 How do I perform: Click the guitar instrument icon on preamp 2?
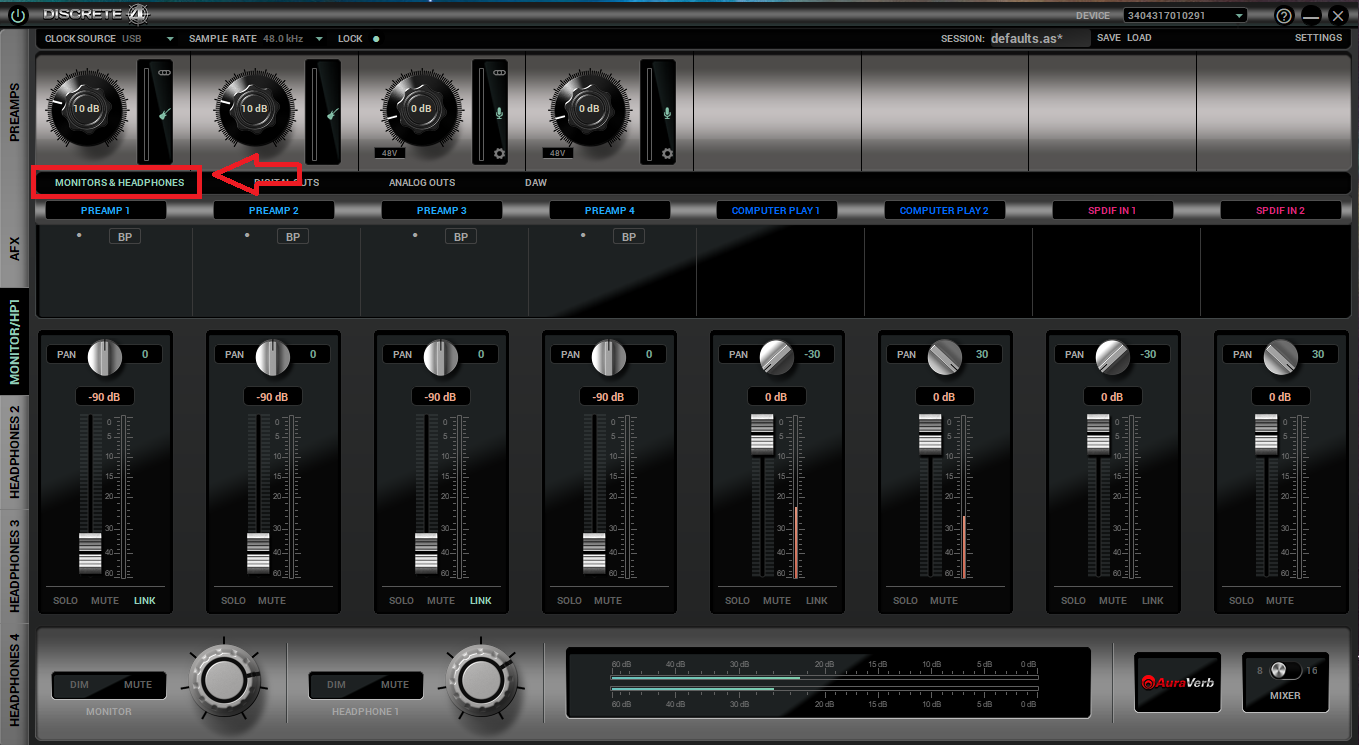(x=331, y=114)
